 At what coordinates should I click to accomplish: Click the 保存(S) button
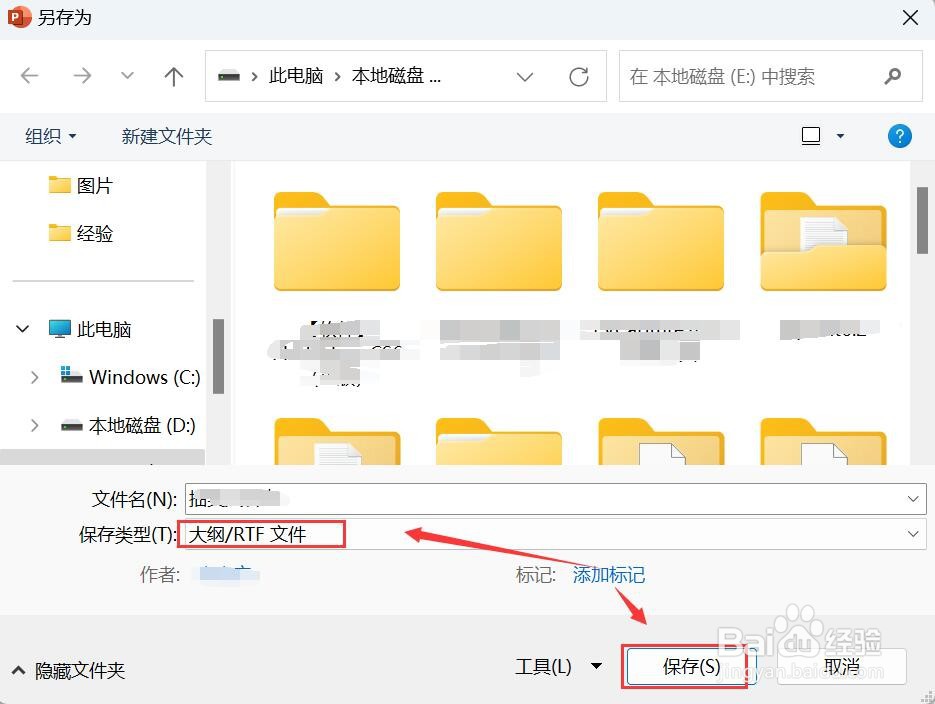[686, 666]
